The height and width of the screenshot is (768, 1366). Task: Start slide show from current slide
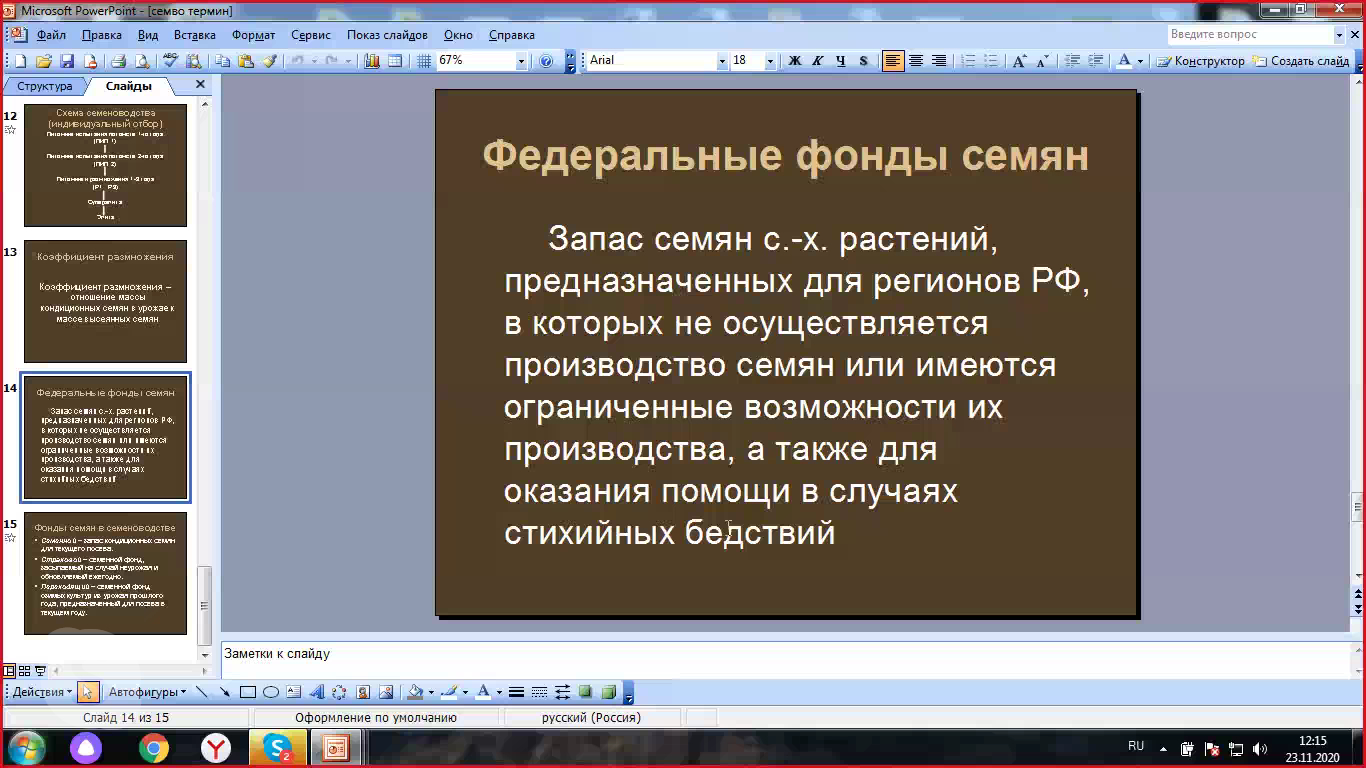[x=41, y=671]
